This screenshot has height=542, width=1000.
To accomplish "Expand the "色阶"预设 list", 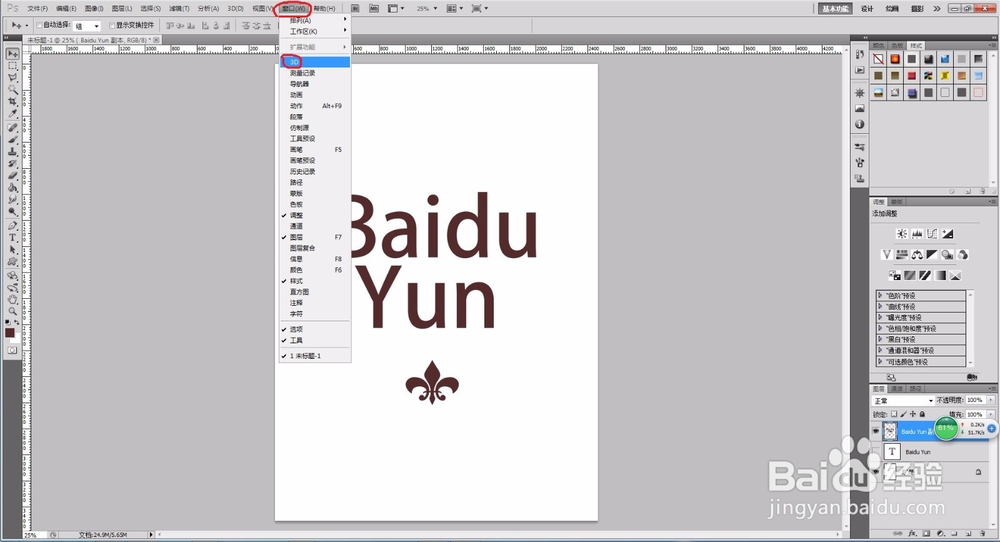I will tap(880, 295).
